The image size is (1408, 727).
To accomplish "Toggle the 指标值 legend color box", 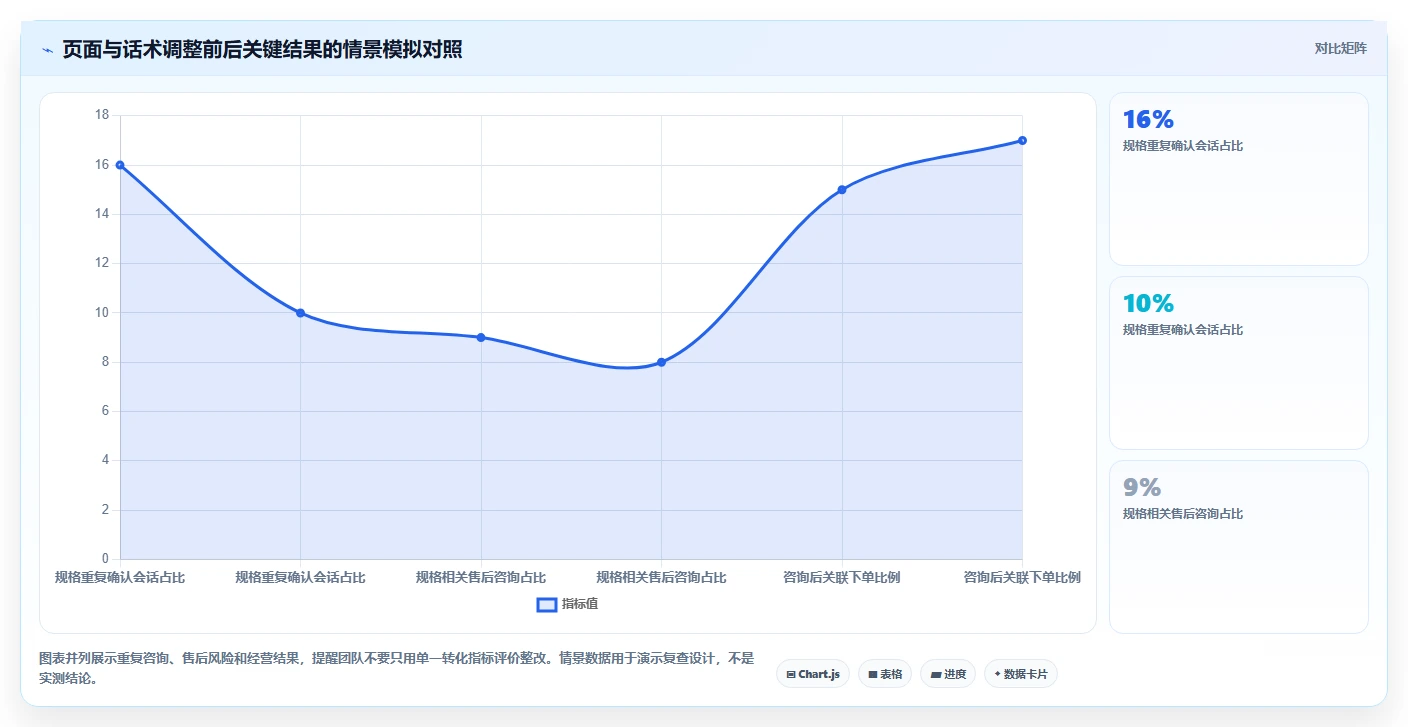I will (547, 604).
